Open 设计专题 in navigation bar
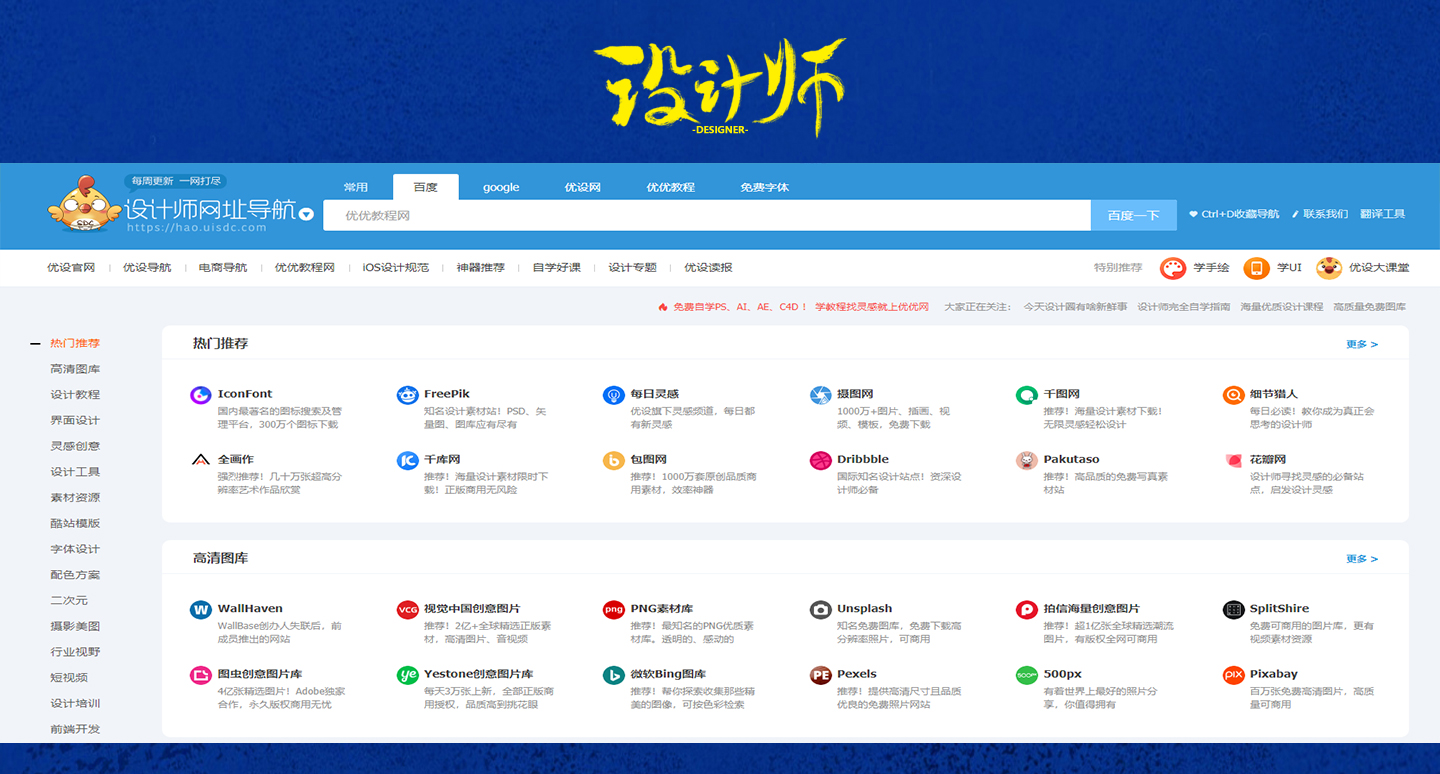The image size is (1440, 774). [633, 268]
